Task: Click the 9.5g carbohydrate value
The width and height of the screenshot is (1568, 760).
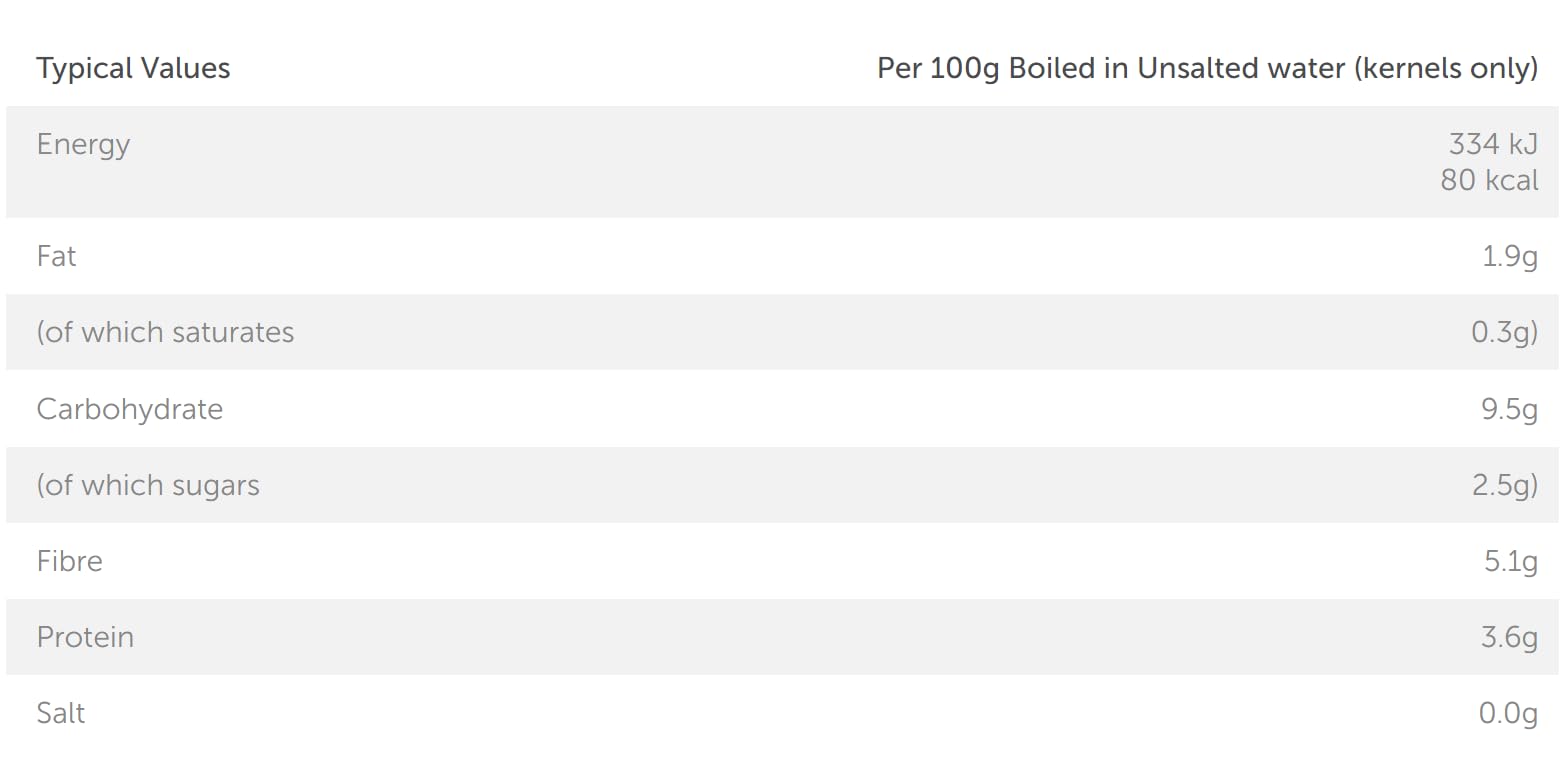Action: [1509, 409]
